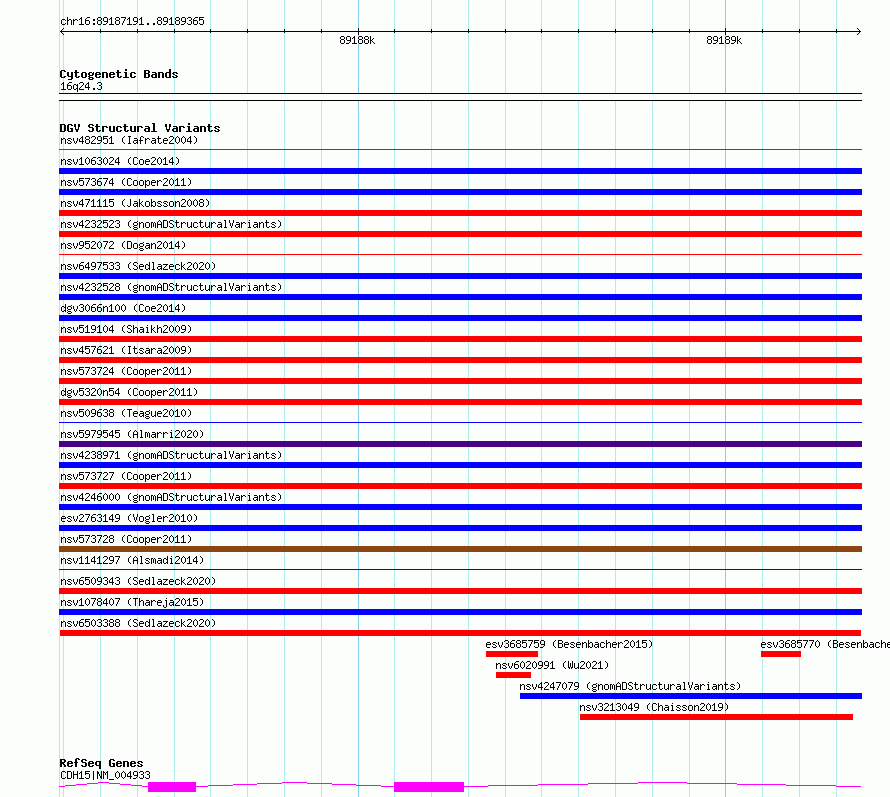The image size is (890, 797).
Task: Click the thin red line for nsv482951
Action: (460, 150)
